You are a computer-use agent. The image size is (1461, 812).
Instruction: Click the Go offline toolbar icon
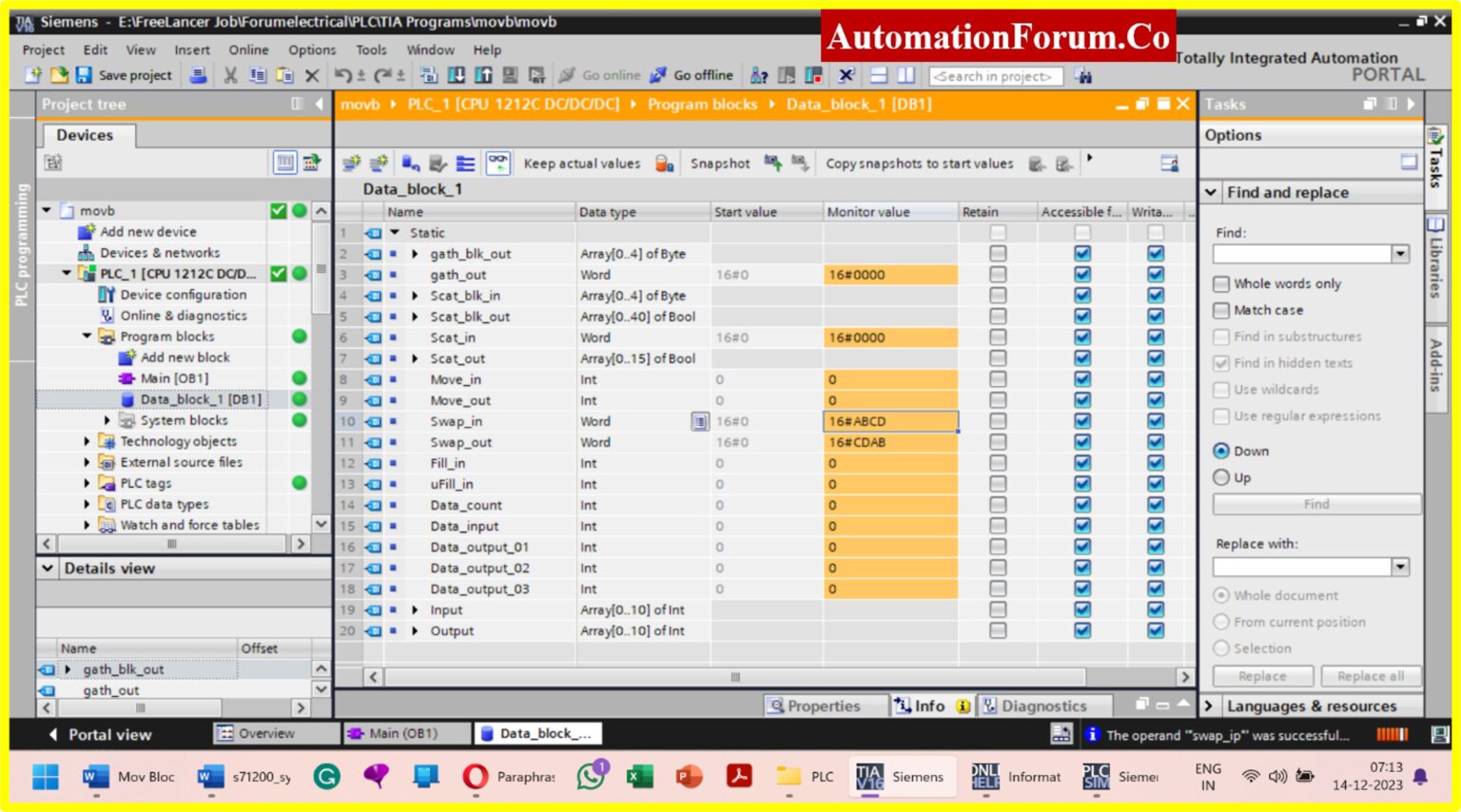[x=658, y=75]
